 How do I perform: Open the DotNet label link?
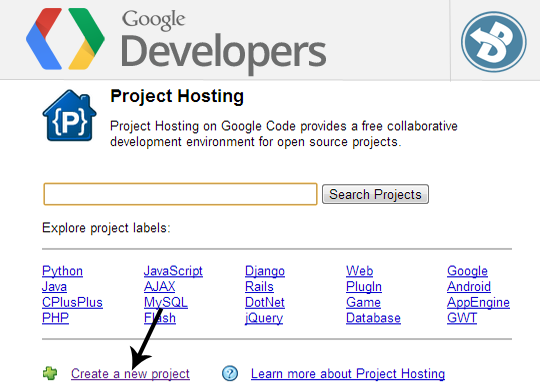pyautogui.click(x=265, y=302)
